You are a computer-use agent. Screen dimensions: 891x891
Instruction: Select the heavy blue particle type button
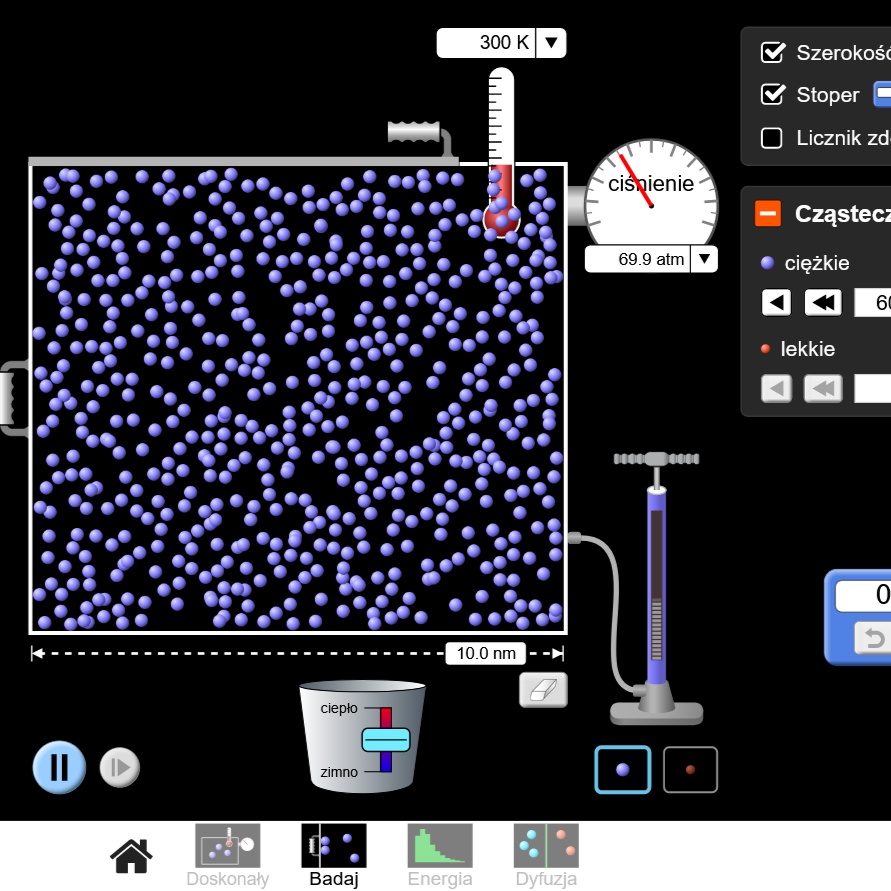(x=623, y=770)
